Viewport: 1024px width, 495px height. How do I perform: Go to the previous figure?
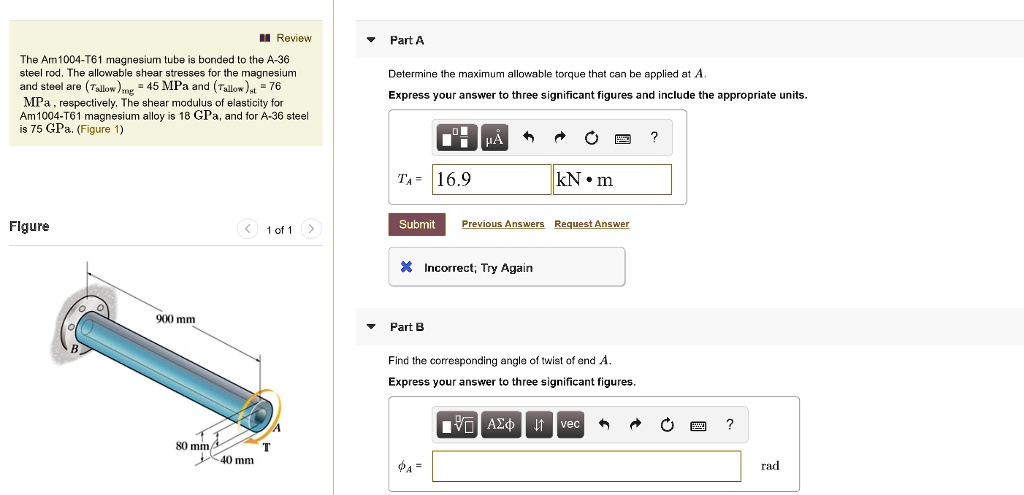(x=247, y=230)
